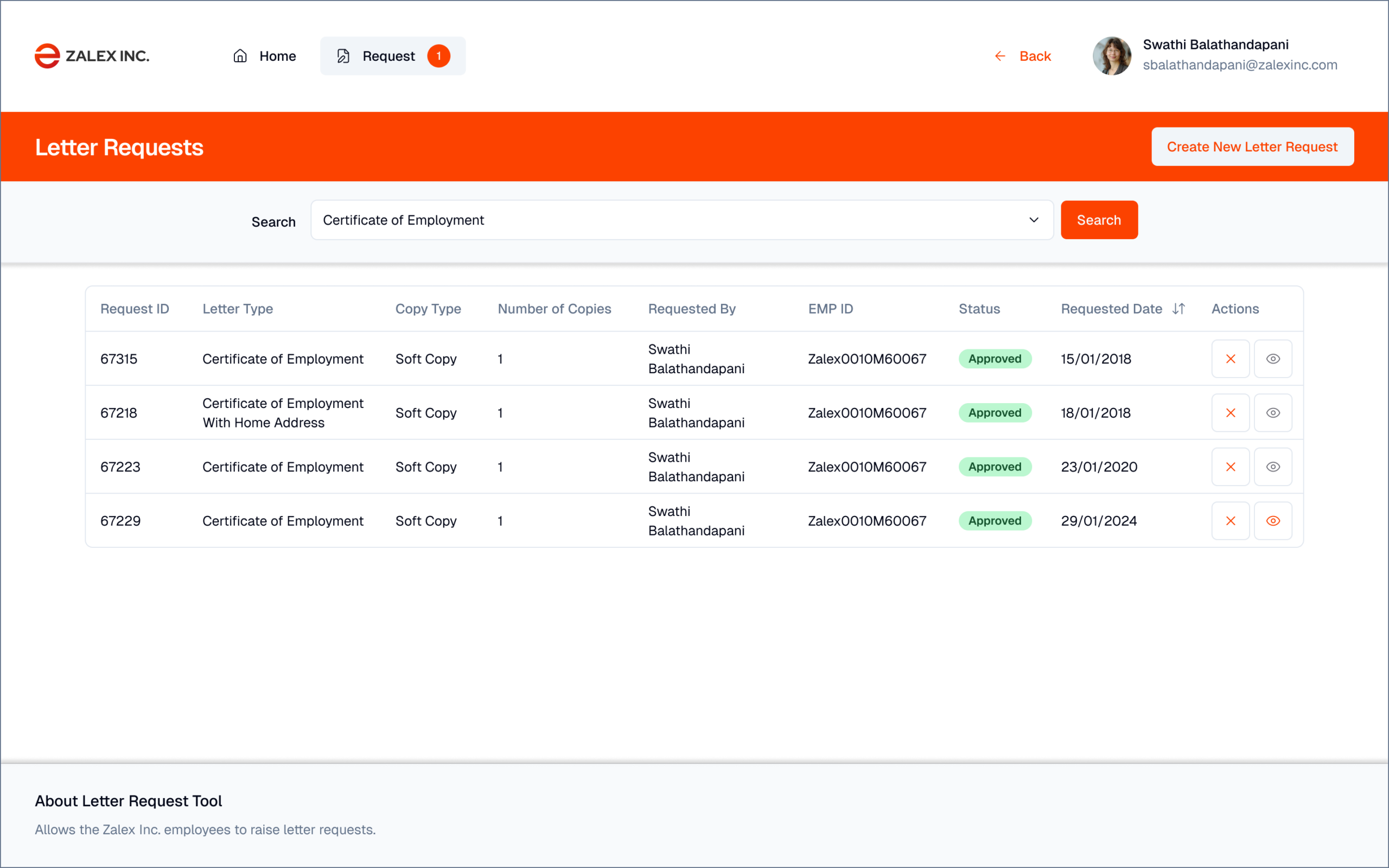Click the Home house icon
This screenshot has height=868, width=1389.
(240, 56)
